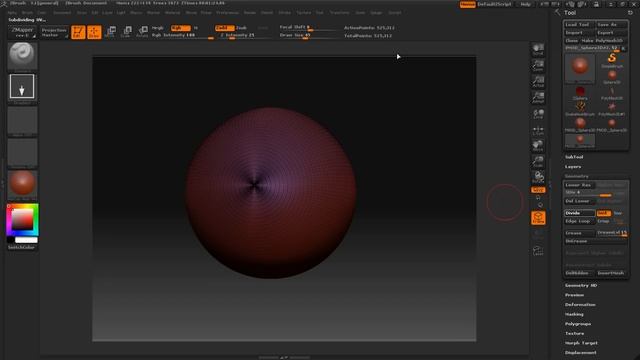
Task: Pick a color in the color picker
Action: click(22, 220)
